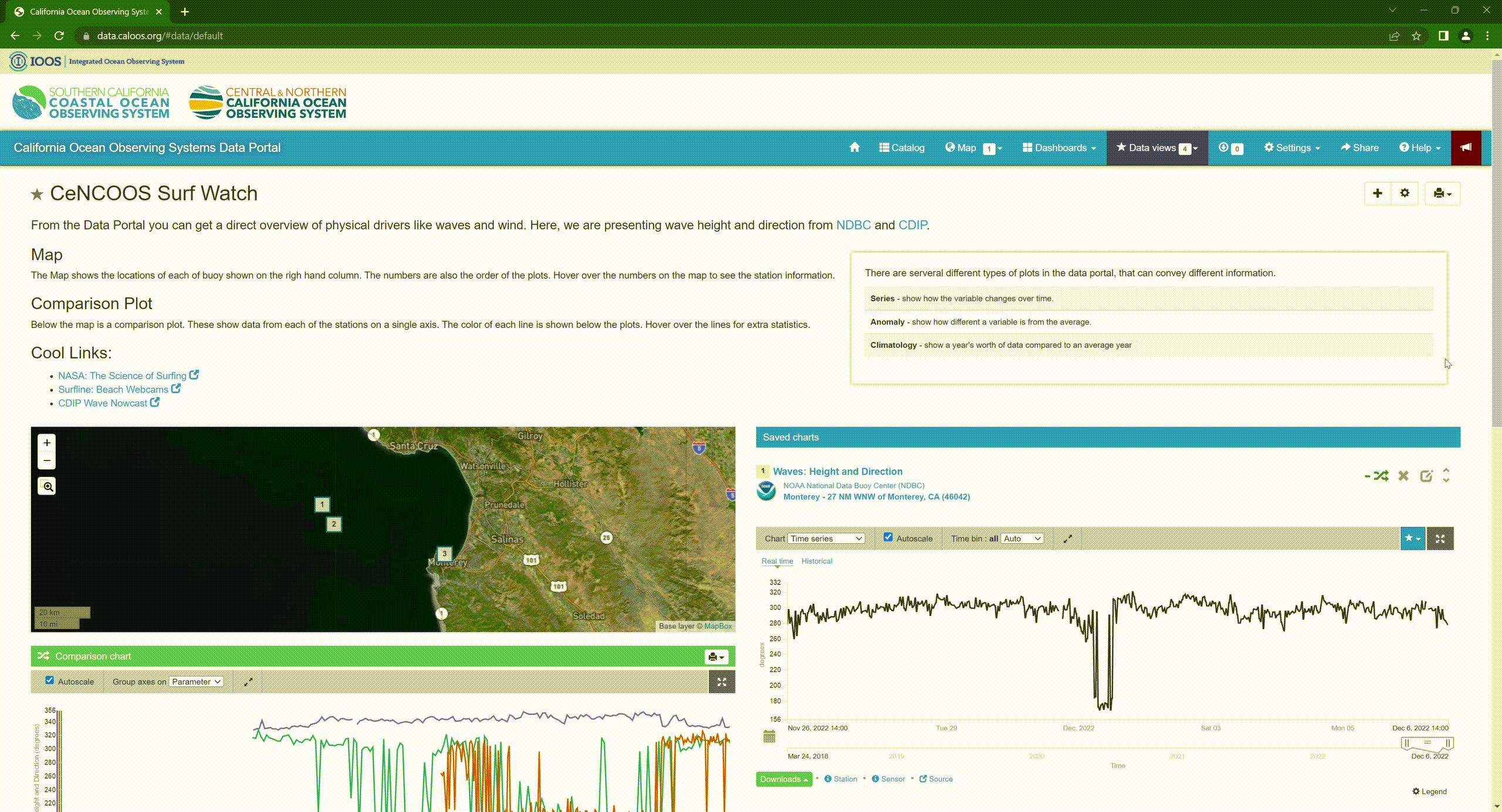1502x812 pixels.
Task: Open Surfline: Beach Webcams link
Action: coord(119,390)
